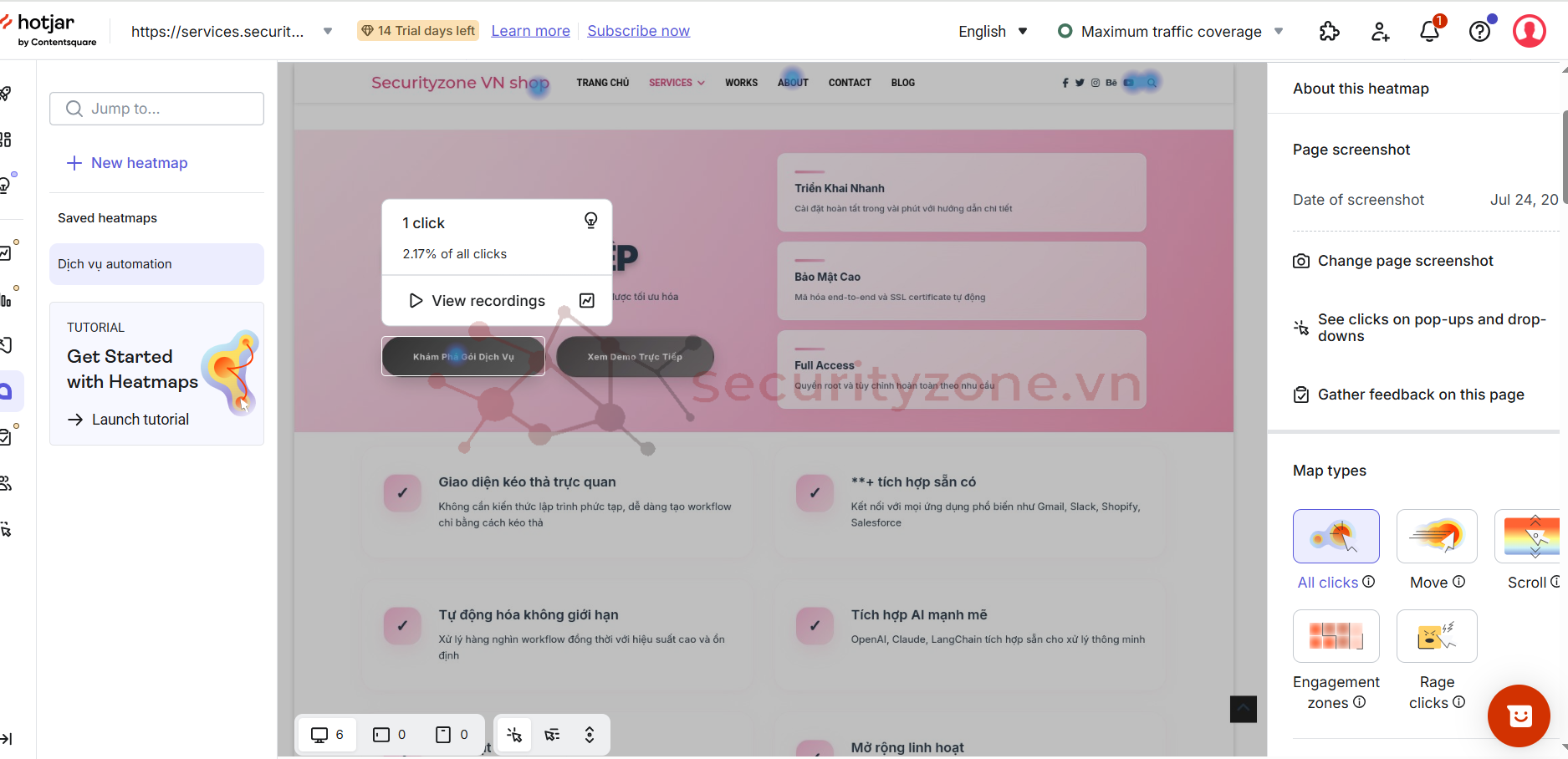Click info icon next to All clicks

tap(1368, 581)
